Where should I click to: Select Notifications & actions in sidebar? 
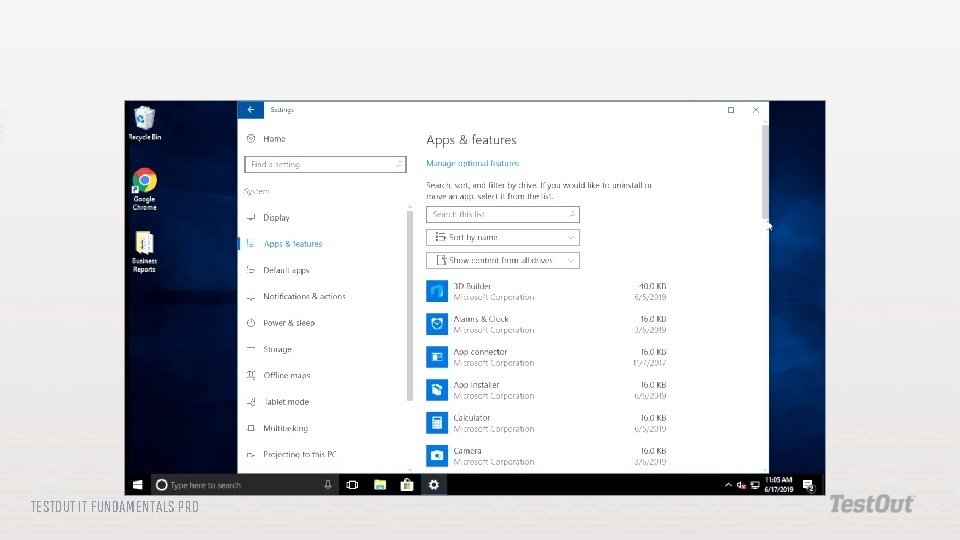click(x=304, y=296)
